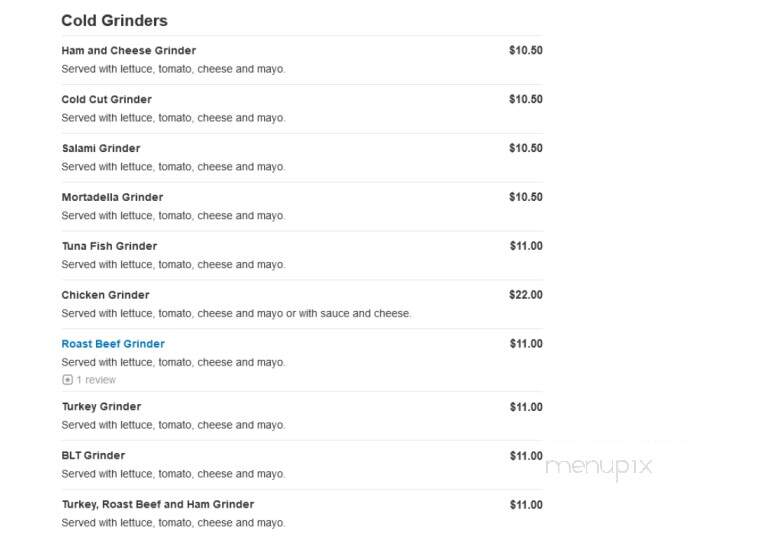
Task: Select the Cold Cut Grinder item
Action: 107,99
